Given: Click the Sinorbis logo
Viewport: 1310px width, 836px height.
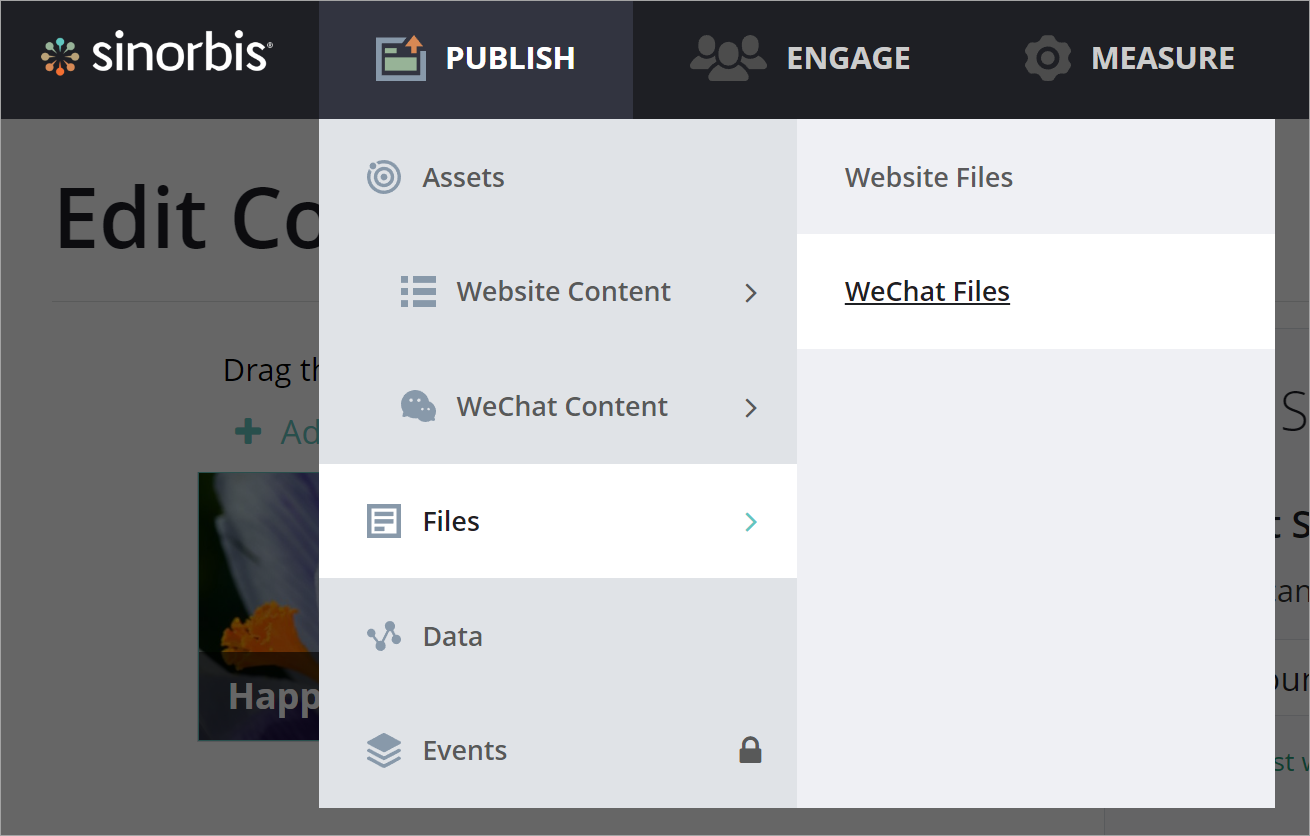Looking at the screenshot, I should click(x=157, y=57).
